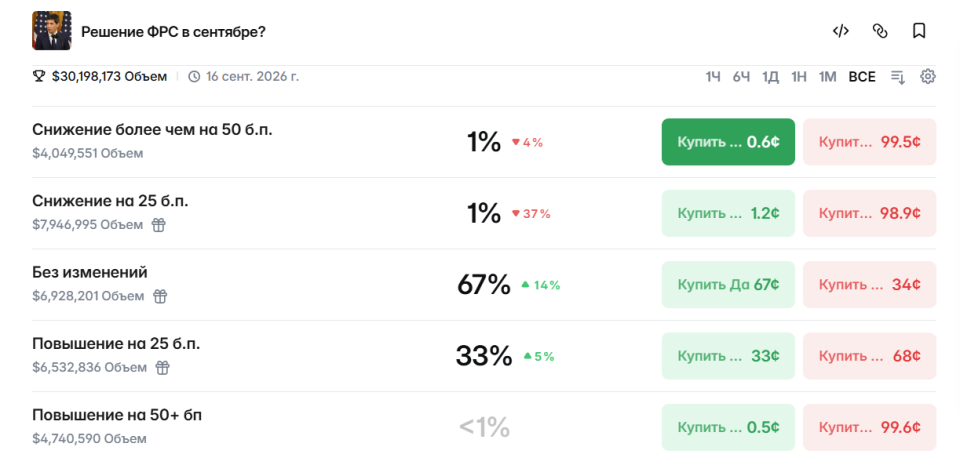Open the embed code icon
This screenshot has width=960, height=465.
pos(841,31)
